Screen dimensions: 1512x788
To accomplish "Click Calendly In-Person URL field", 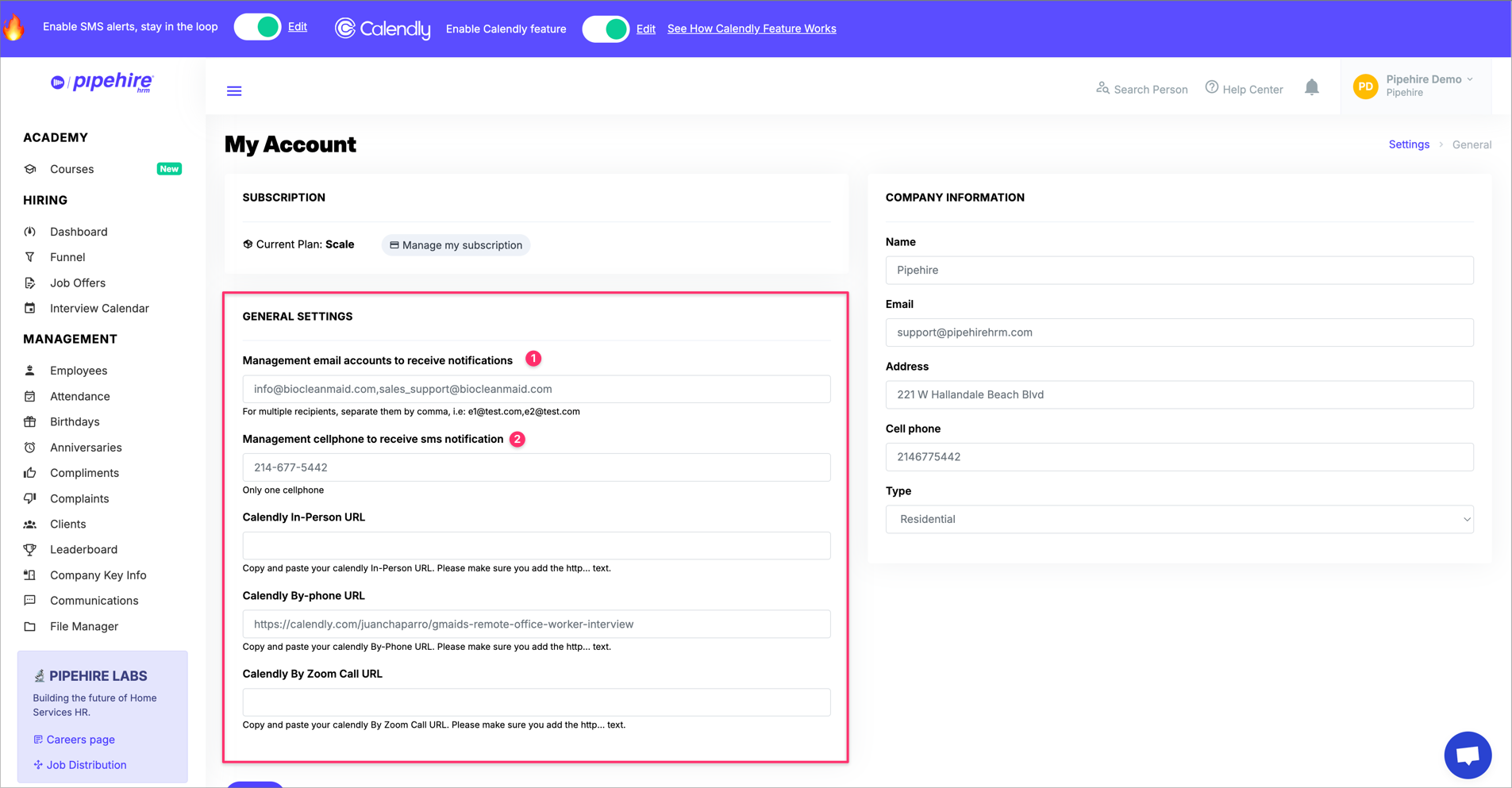I will pos(537,546).
